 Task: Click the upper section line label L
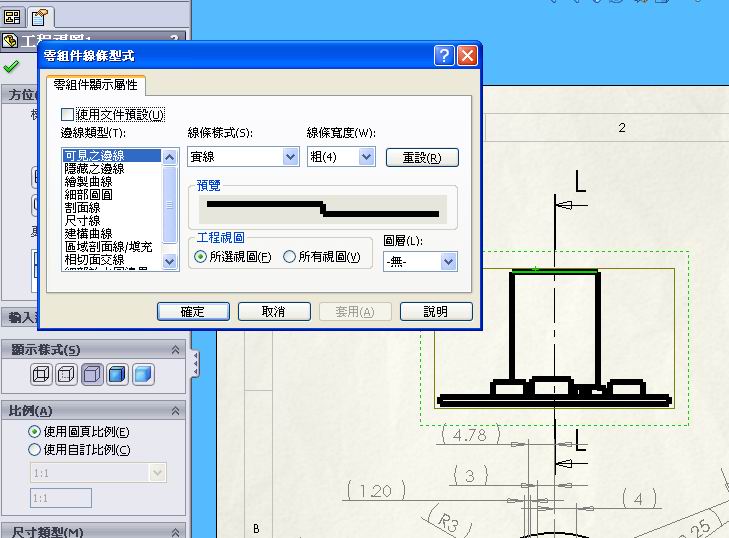click(580, 181)
